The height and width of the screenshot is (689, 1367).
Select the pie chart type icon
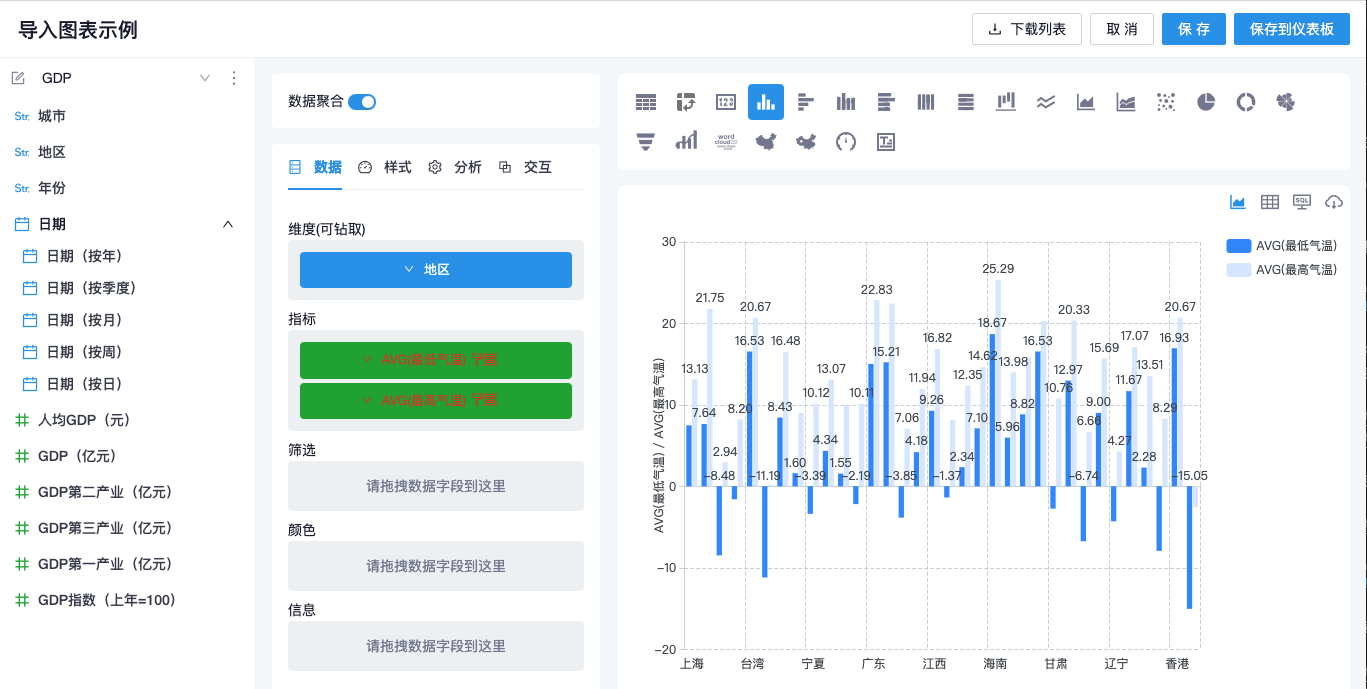coord(1206,101)
